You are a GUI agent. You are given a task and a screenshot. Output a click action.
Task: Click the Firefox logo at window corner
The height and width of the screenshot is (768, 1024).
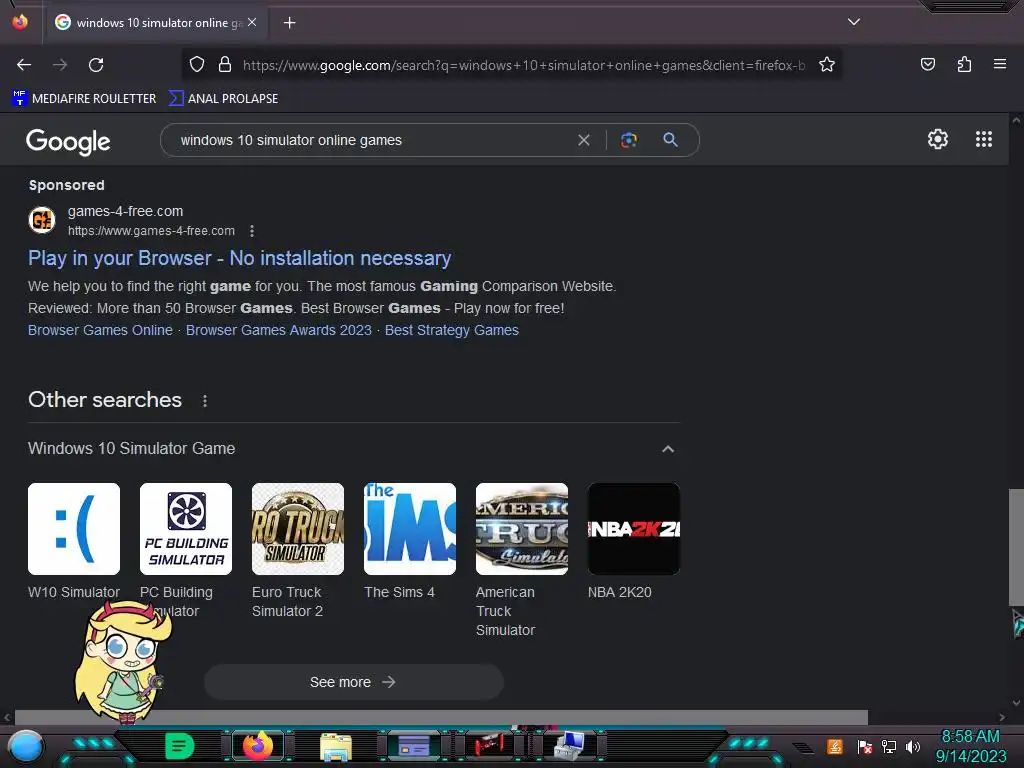tap(20, 22)
